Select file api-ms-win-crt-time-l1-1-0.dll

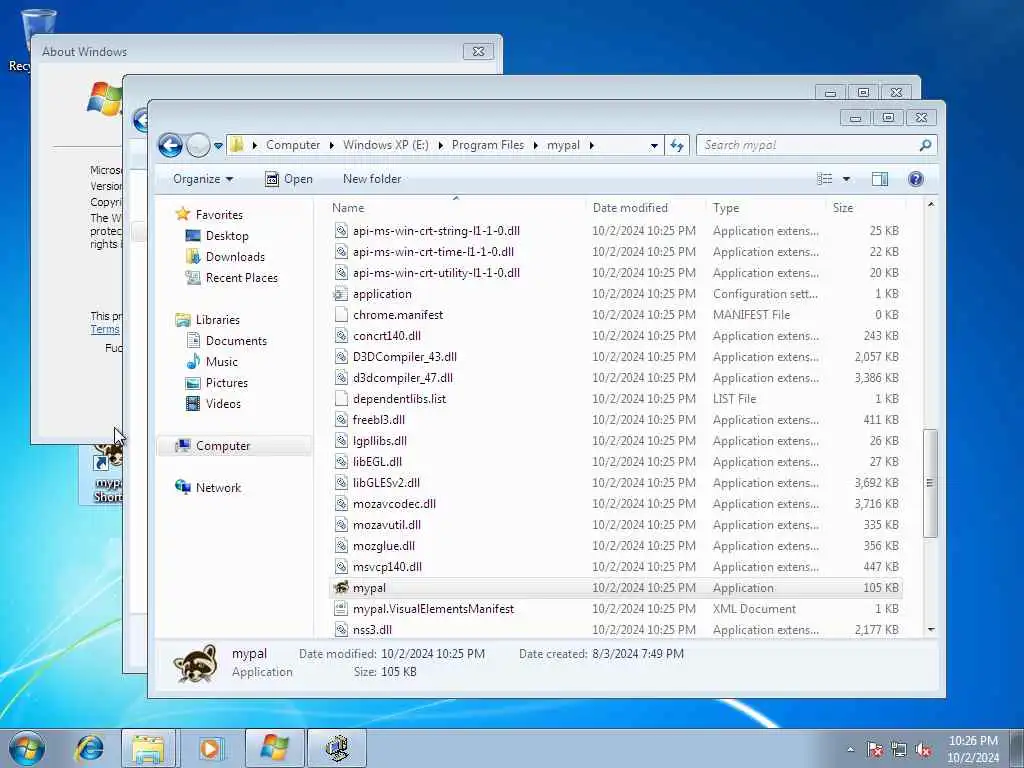433,252
